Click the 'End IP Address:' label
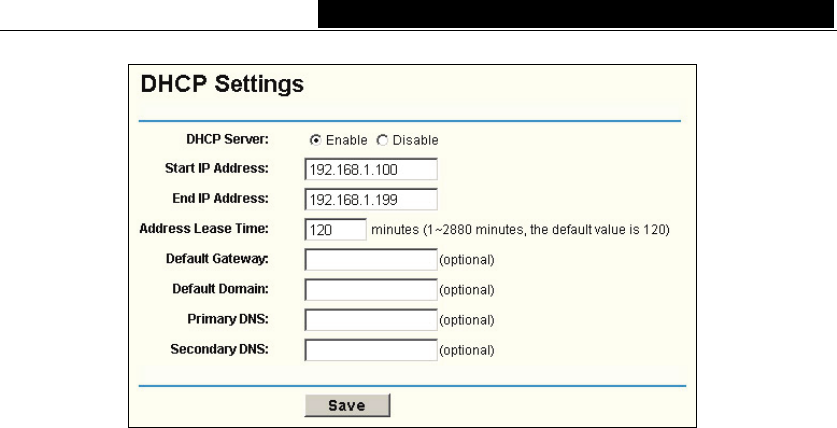Image resolution: width=837 pixels, height=428 pixels. point(220,199)
